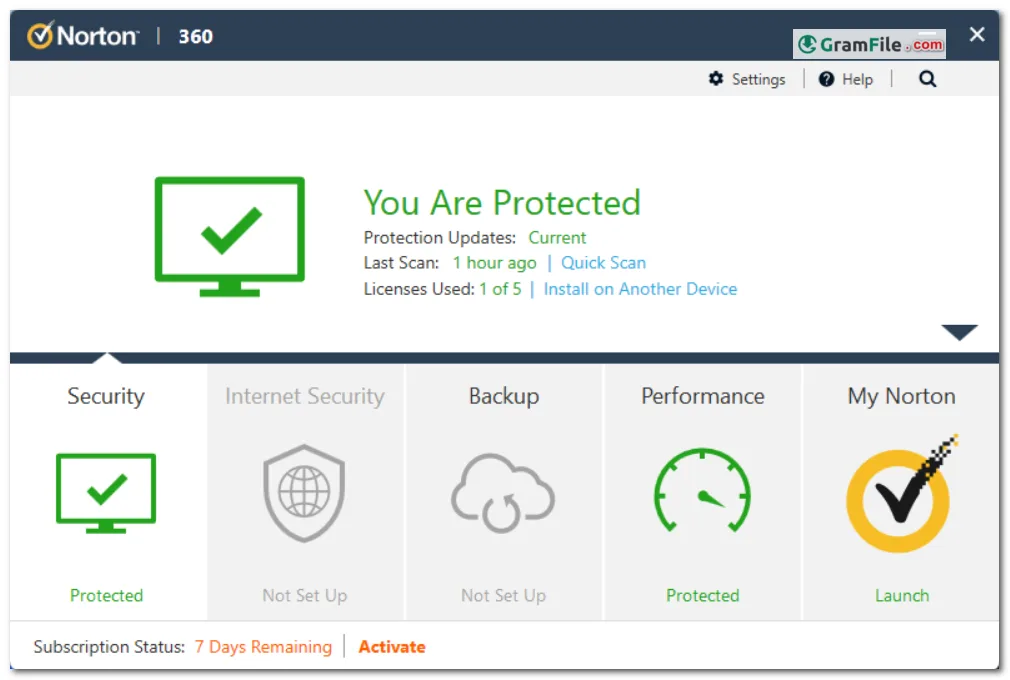Click Not Set Up under Backup
The width and height of the screenshot is (1010, 680).
tap(503, 596)
